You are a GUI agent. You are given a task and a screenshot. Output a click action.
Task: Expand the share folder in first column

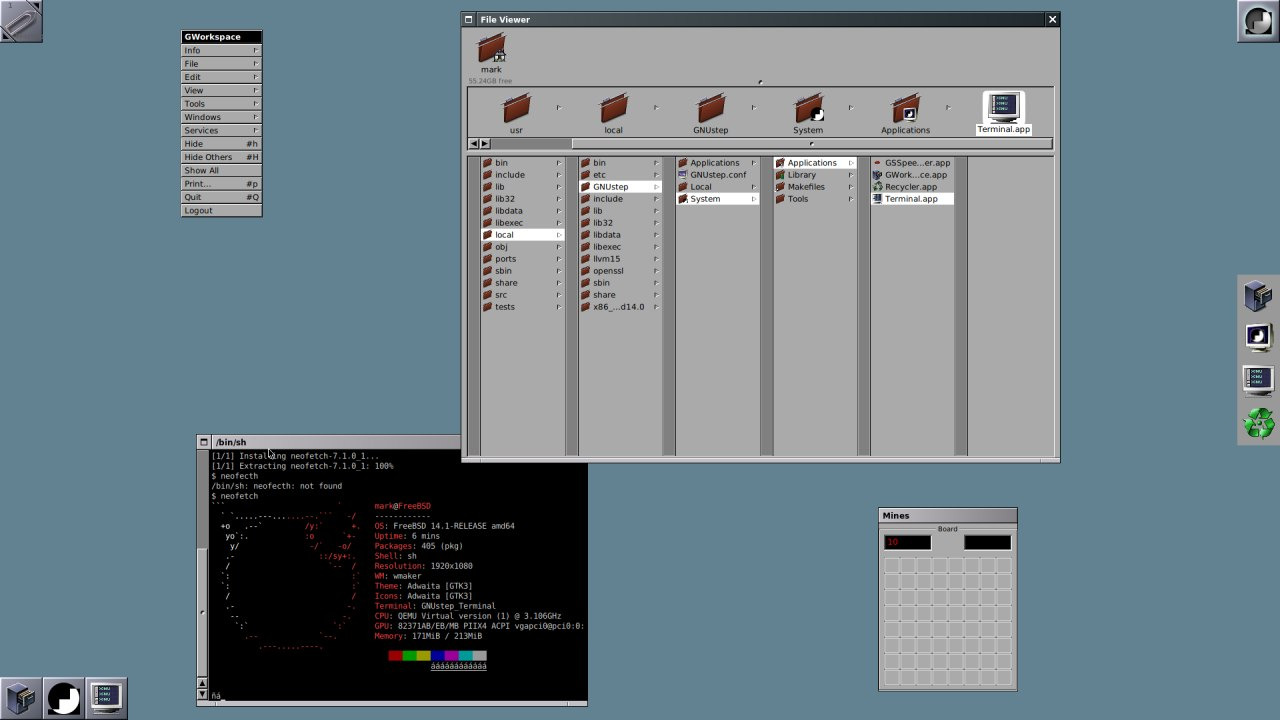pyautogui.click(x=506, y=283)
